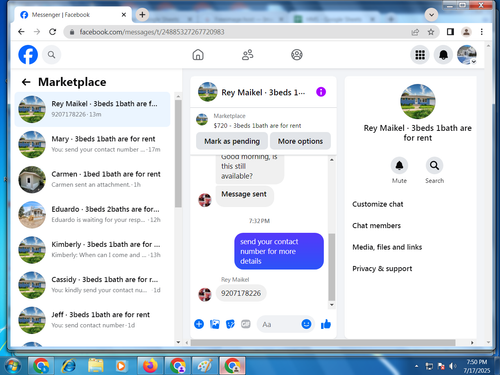The image size is (500, 375).
Task: Open conversation information purple icon
Action: [321, 92]
